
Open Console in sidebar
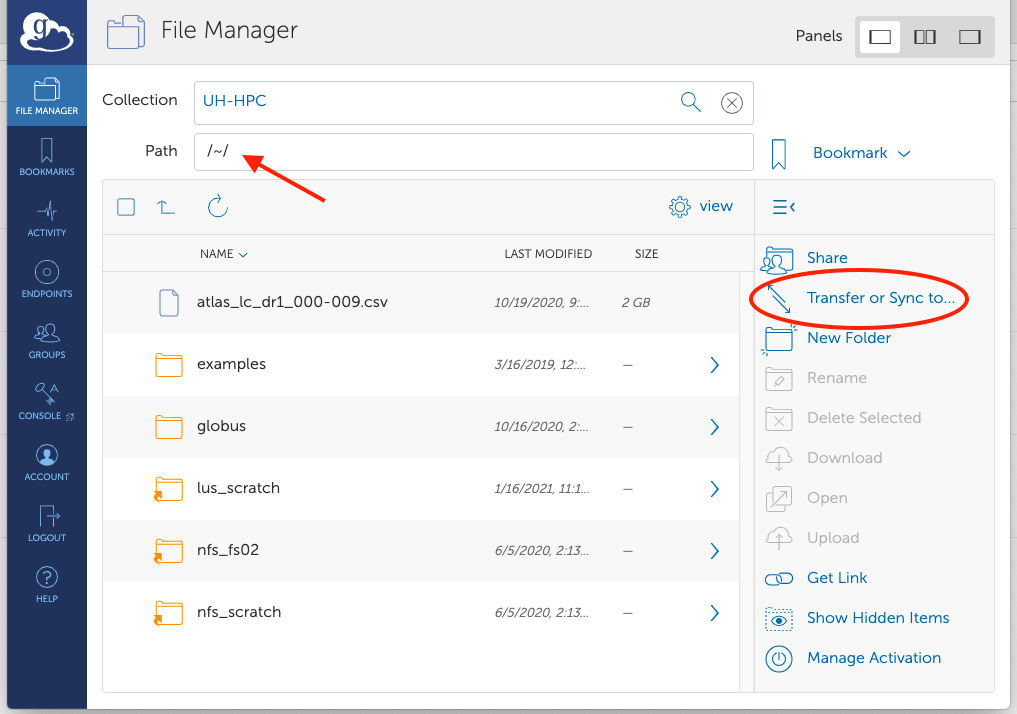[47, 401]
